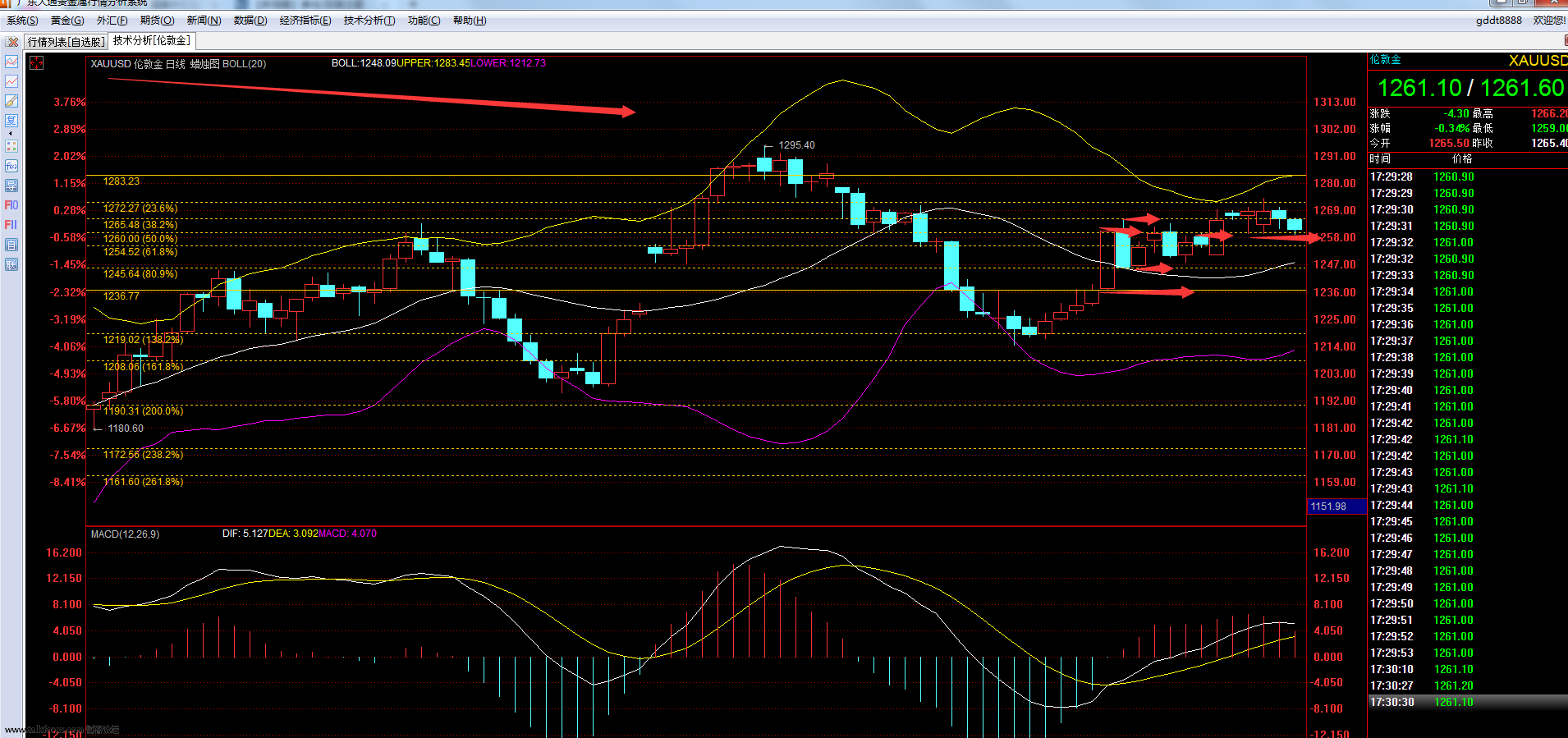Collapse sidebar using small black arrow
The image size is (1568, 738).
point(11,133)
